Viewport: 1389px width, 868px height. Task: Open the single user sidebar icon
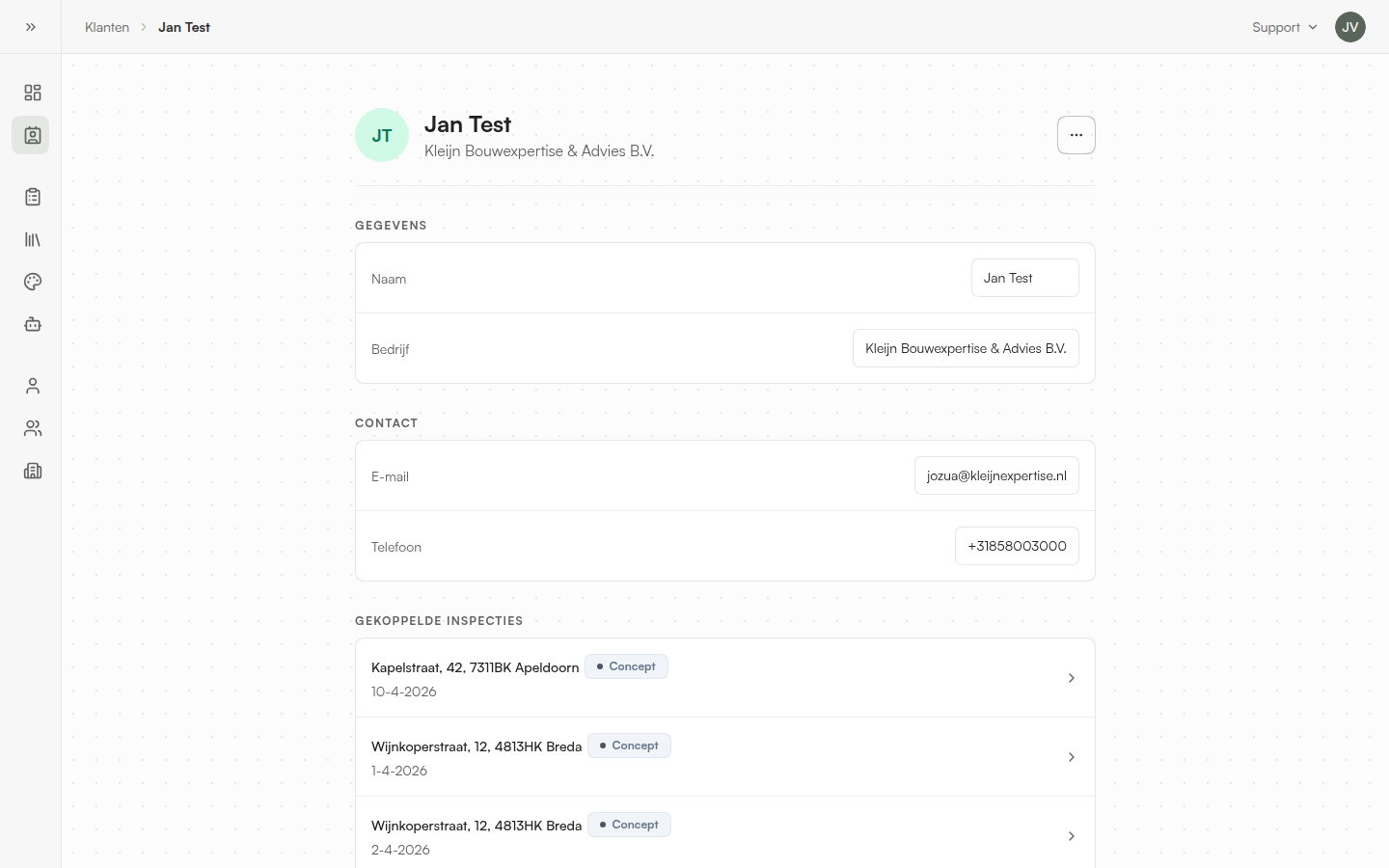click(x=33, y=386)
